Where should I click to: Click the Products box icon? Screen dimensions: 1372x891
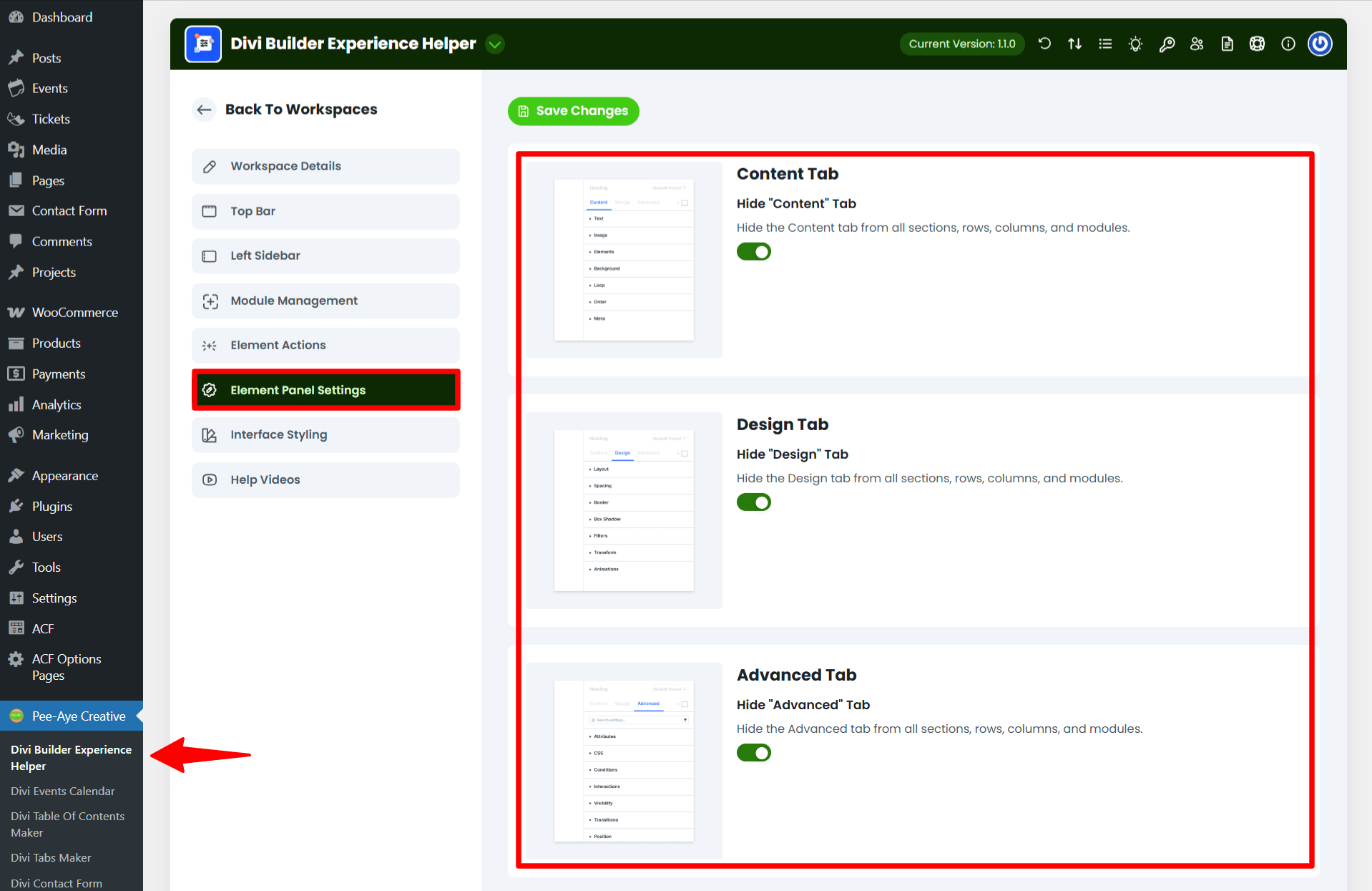[16, 343]
